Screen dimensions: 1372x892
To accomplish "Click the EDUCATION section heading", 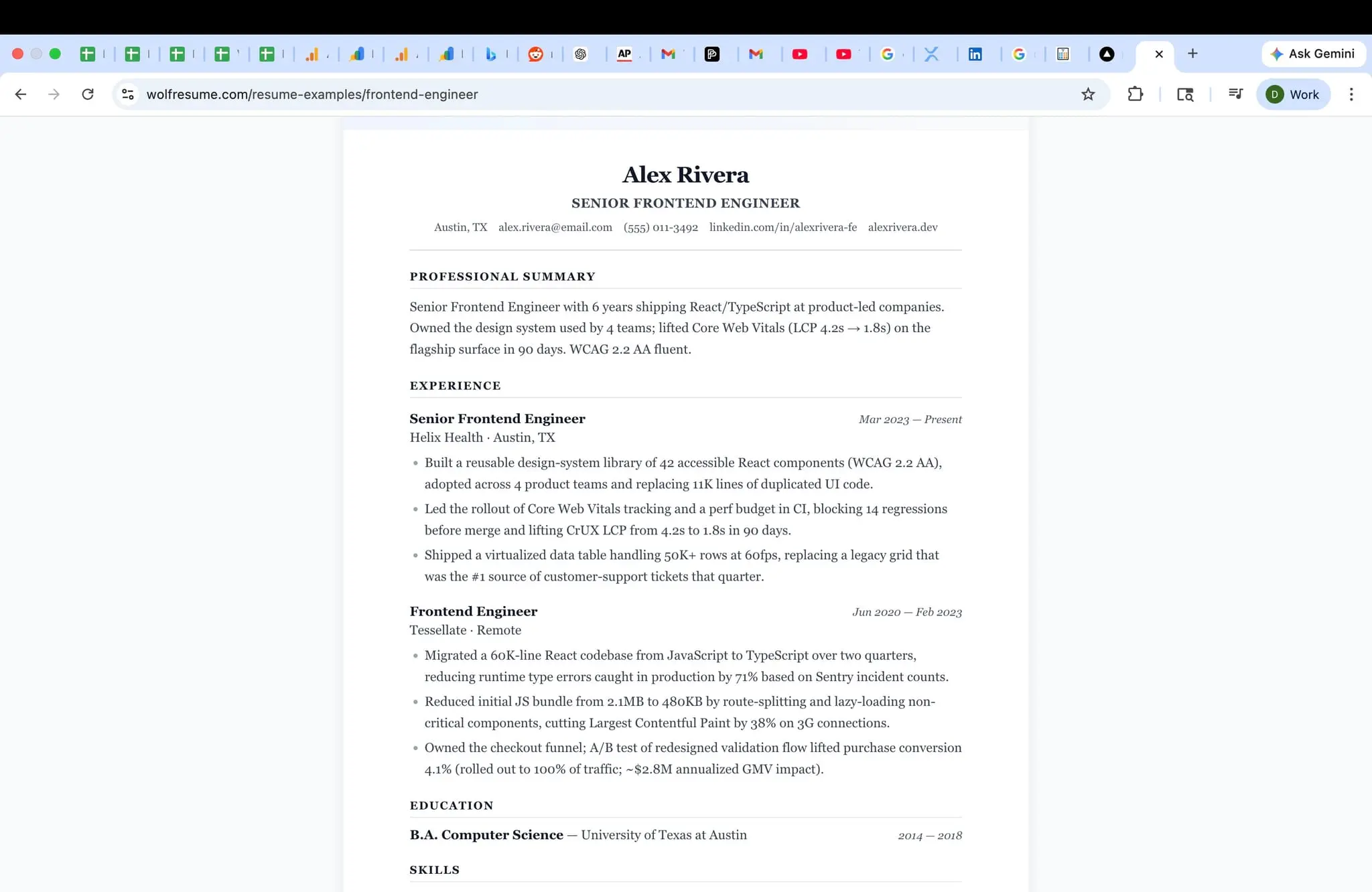I will click(x=451, y=806).
